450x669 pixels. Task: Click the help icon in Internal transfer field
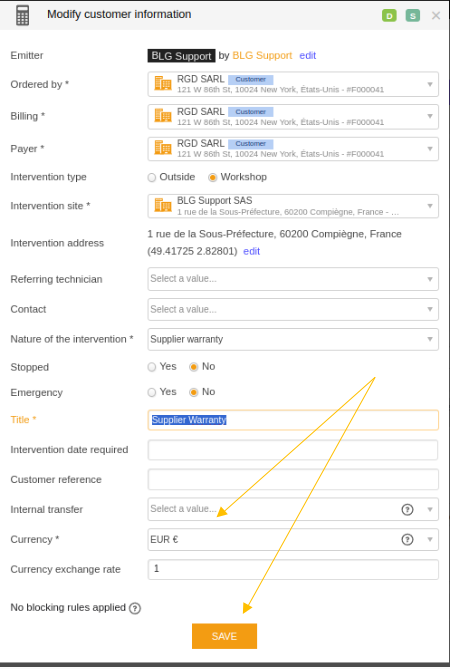(407, 509)
